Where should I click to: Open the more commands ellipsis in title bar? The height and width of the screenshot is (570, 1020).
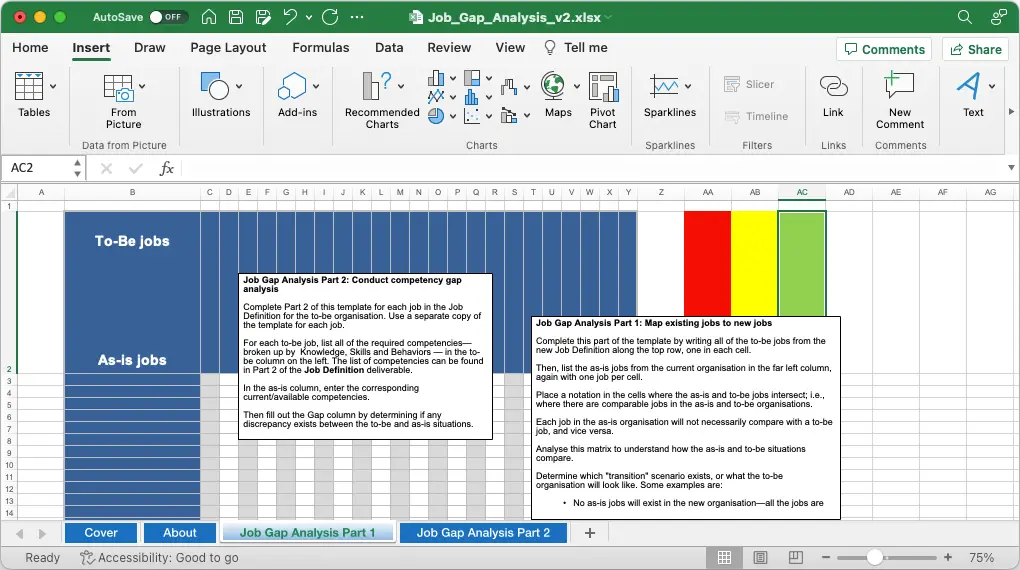(357, 17)
